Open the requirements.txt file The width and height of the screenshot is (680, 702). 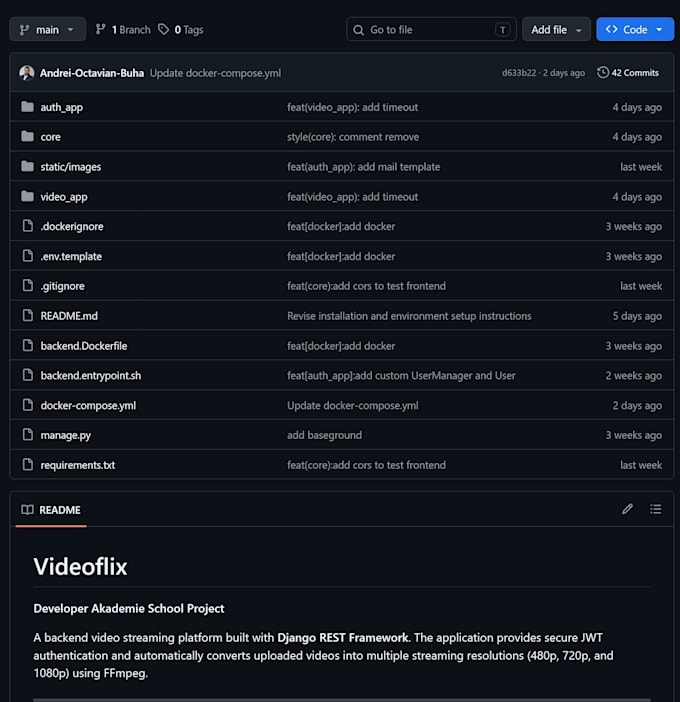click(78, 465)
